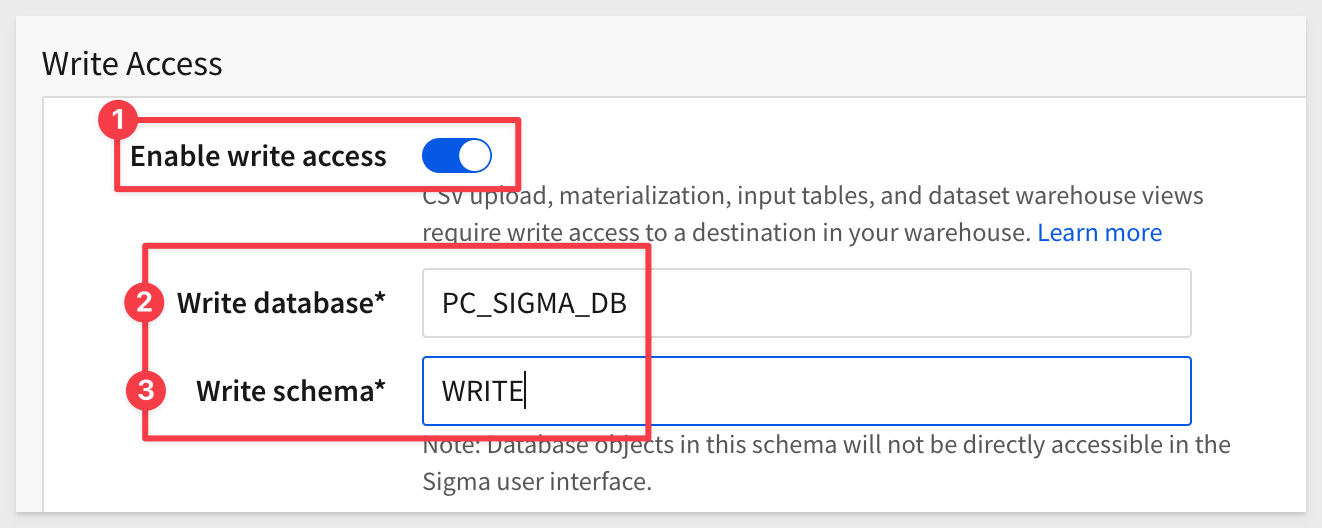
Task: Open the Learn more link
Action: click(1099, 233)
